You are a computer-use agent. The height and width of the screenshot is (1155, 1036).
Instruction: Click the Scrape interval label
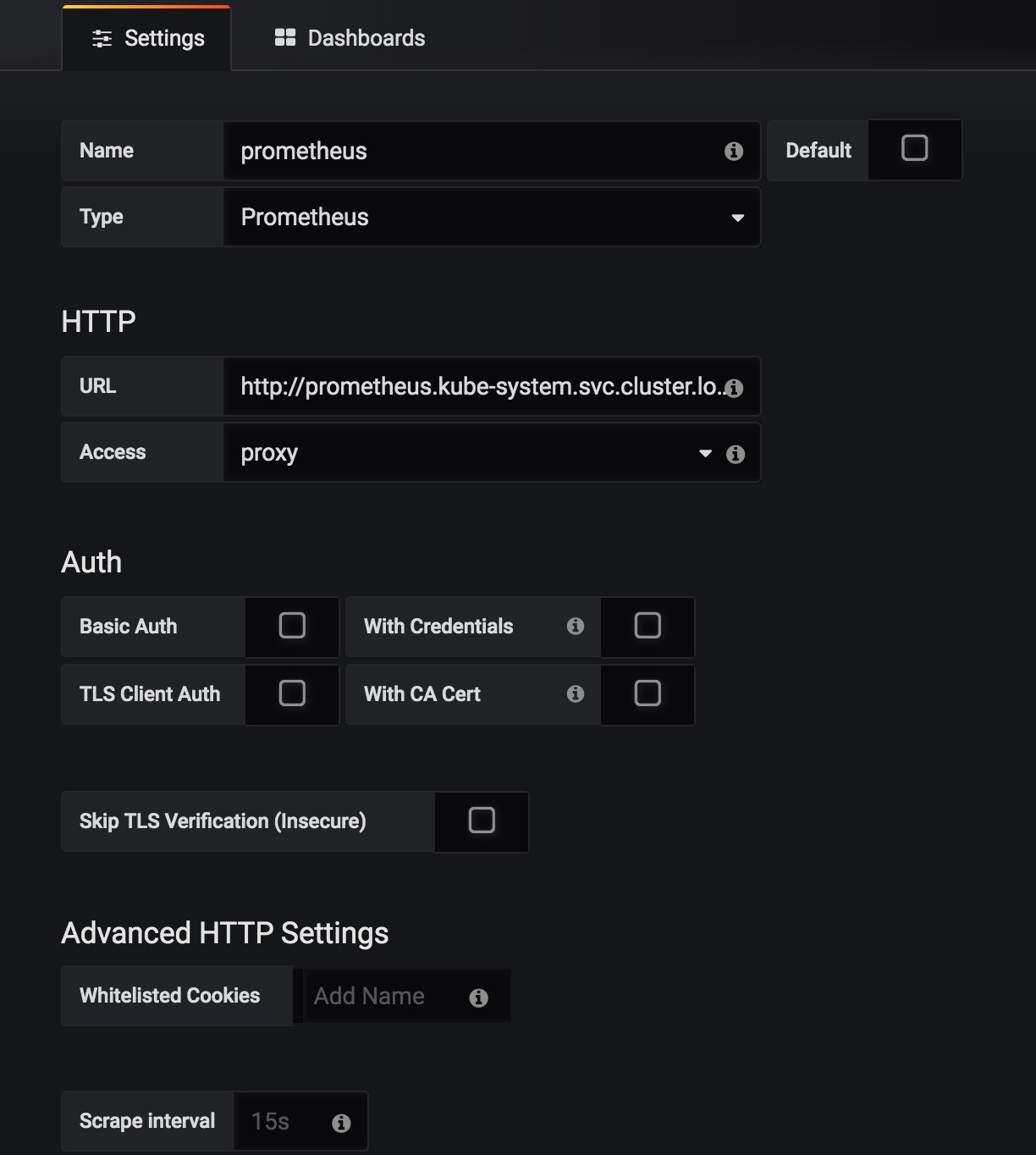[x=147, y=1121]
